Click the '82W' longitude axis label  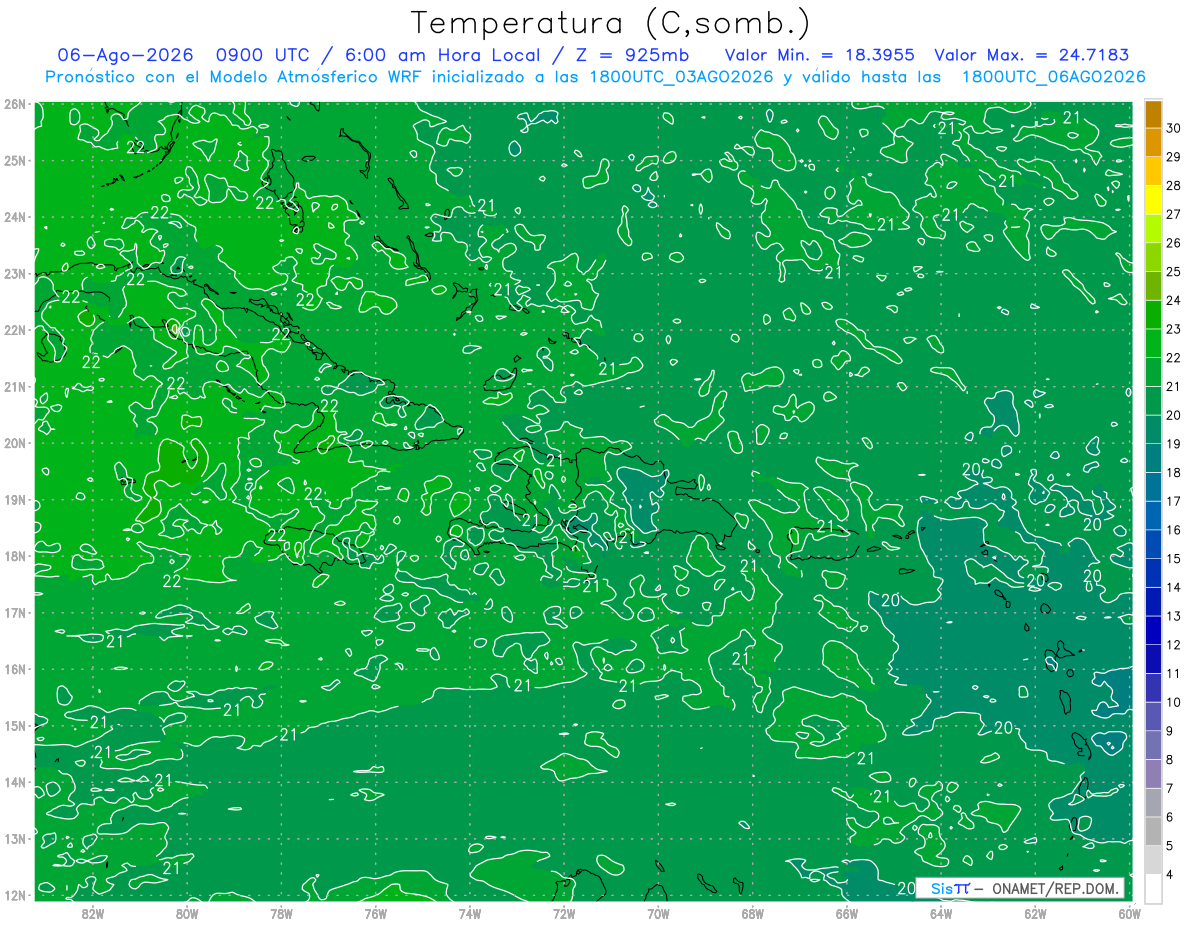(92, 913)
